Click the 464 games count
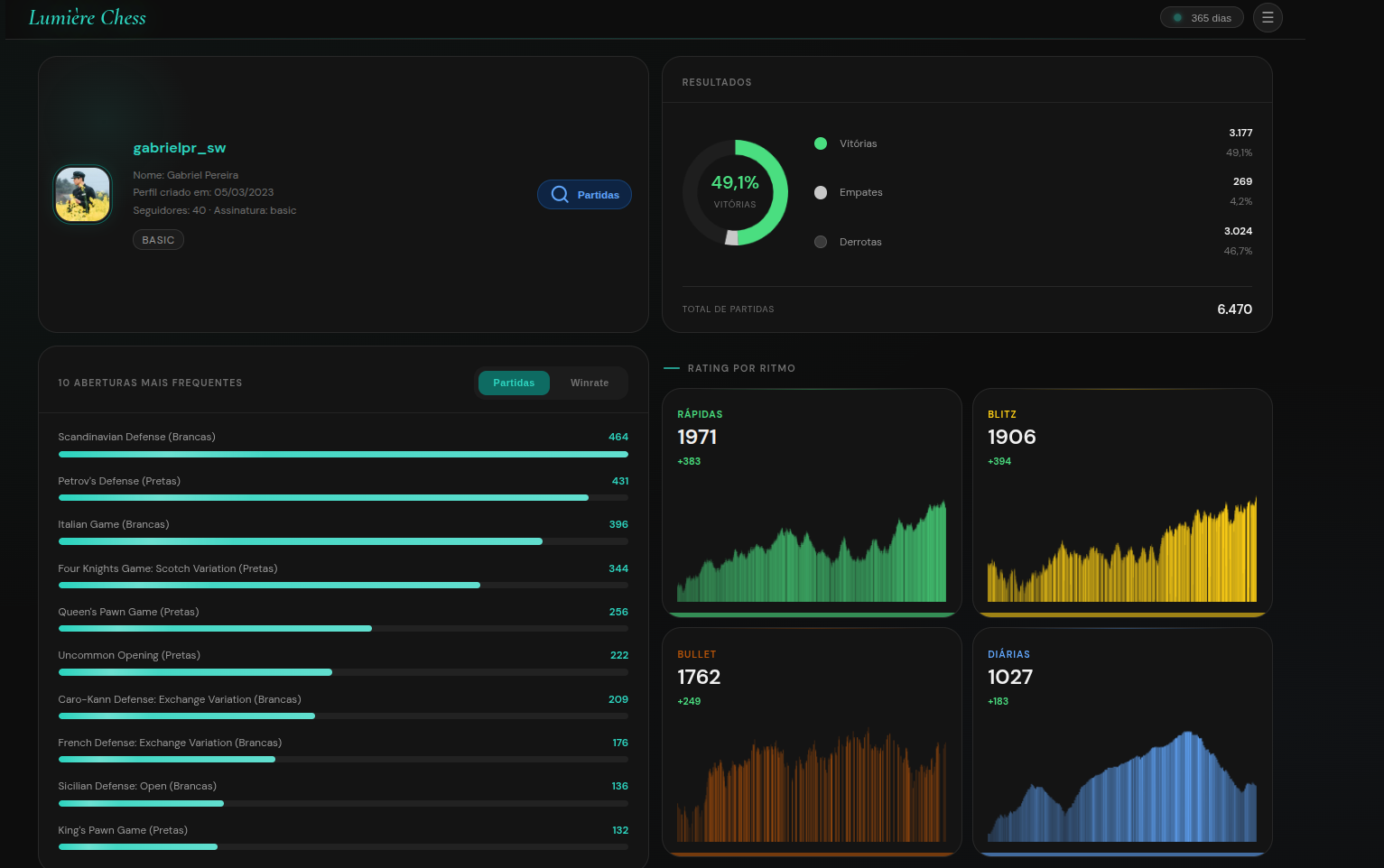 [618, 437]
